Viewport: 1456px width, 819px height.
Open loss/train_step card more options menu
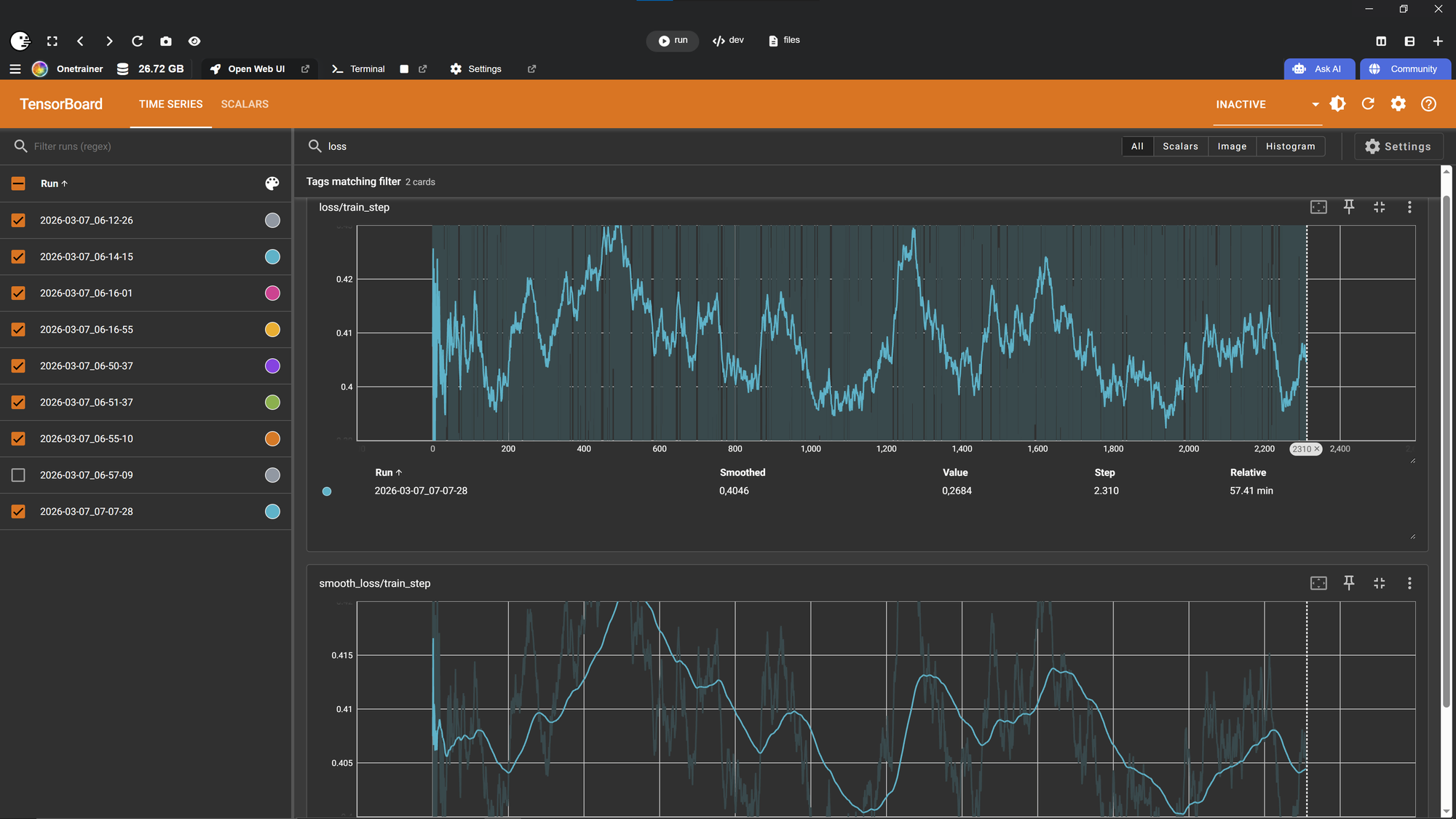[x=1409, y=207]
